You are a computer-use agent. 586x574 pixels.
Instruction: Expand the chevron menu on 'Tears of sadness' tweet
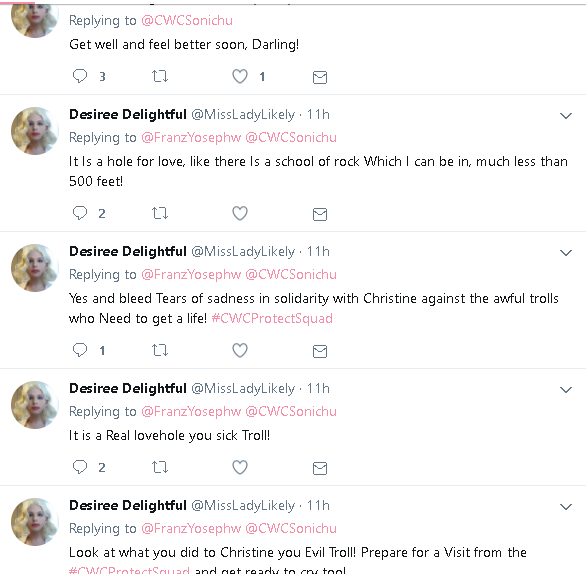(566, 253)
